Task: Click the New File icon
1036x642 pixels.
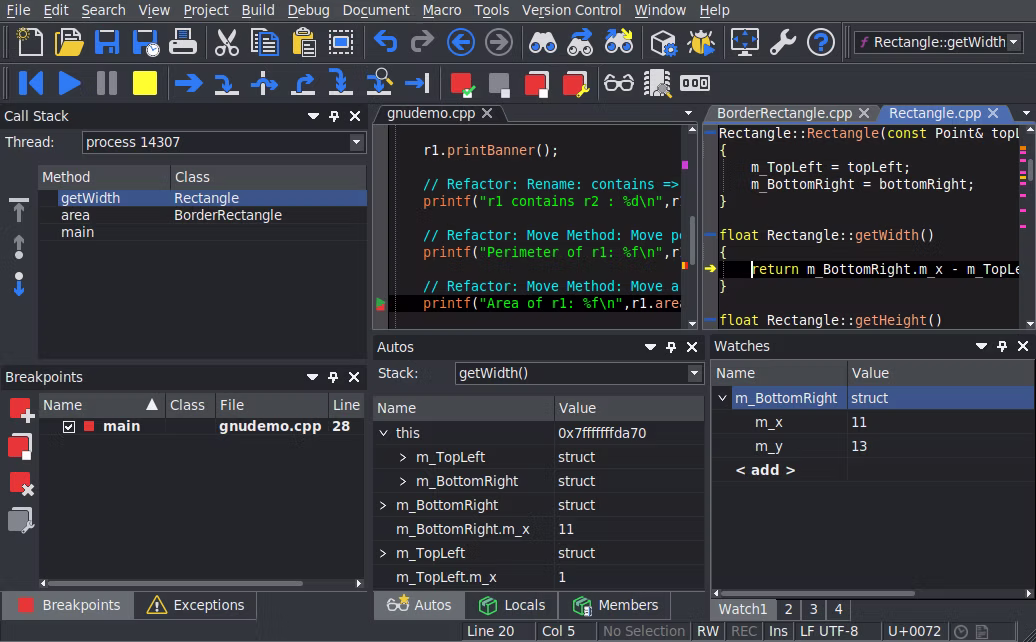Action: tap(29, 42)
